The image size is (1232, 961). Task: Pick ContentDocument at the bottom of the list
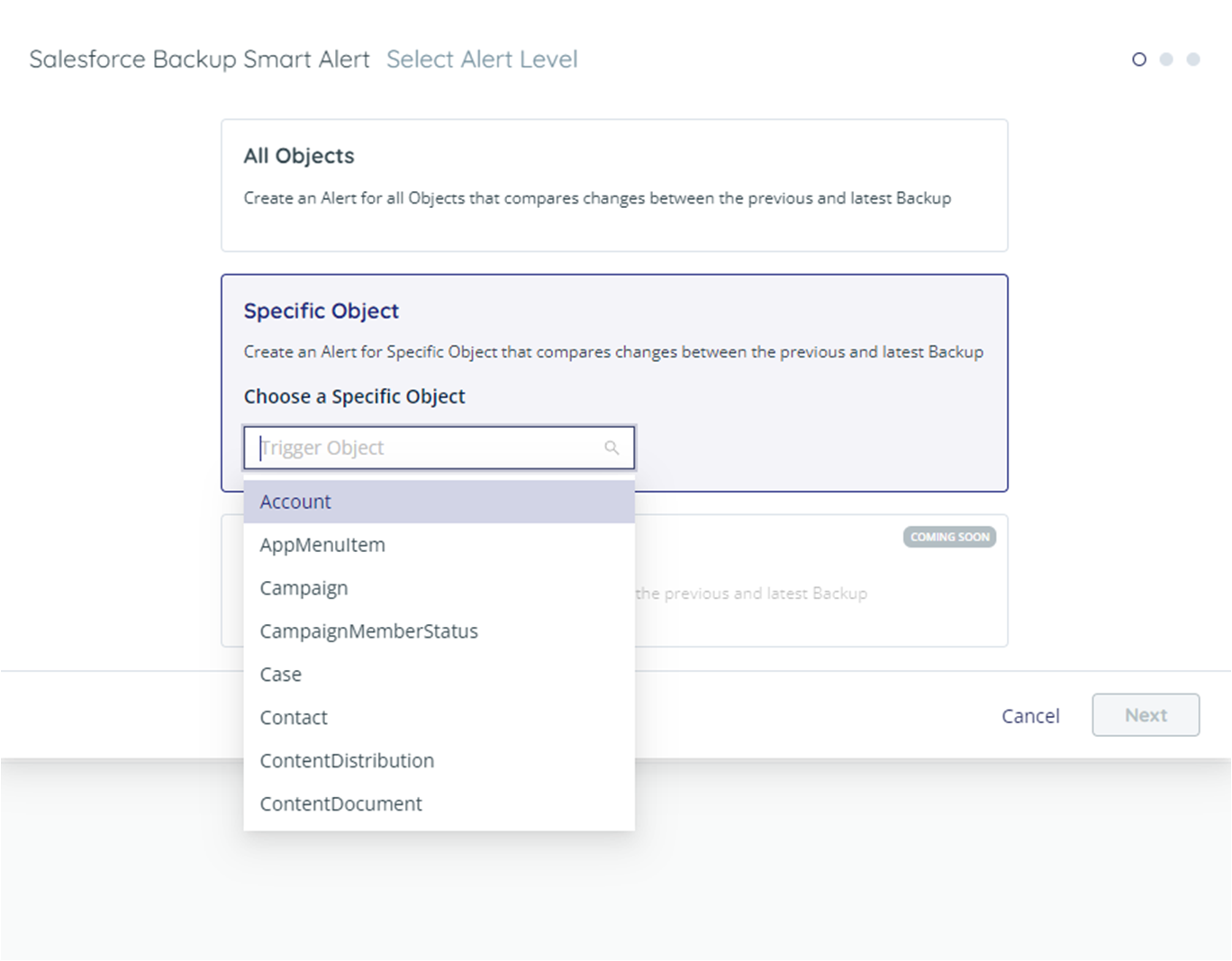[x=341, y=803]
